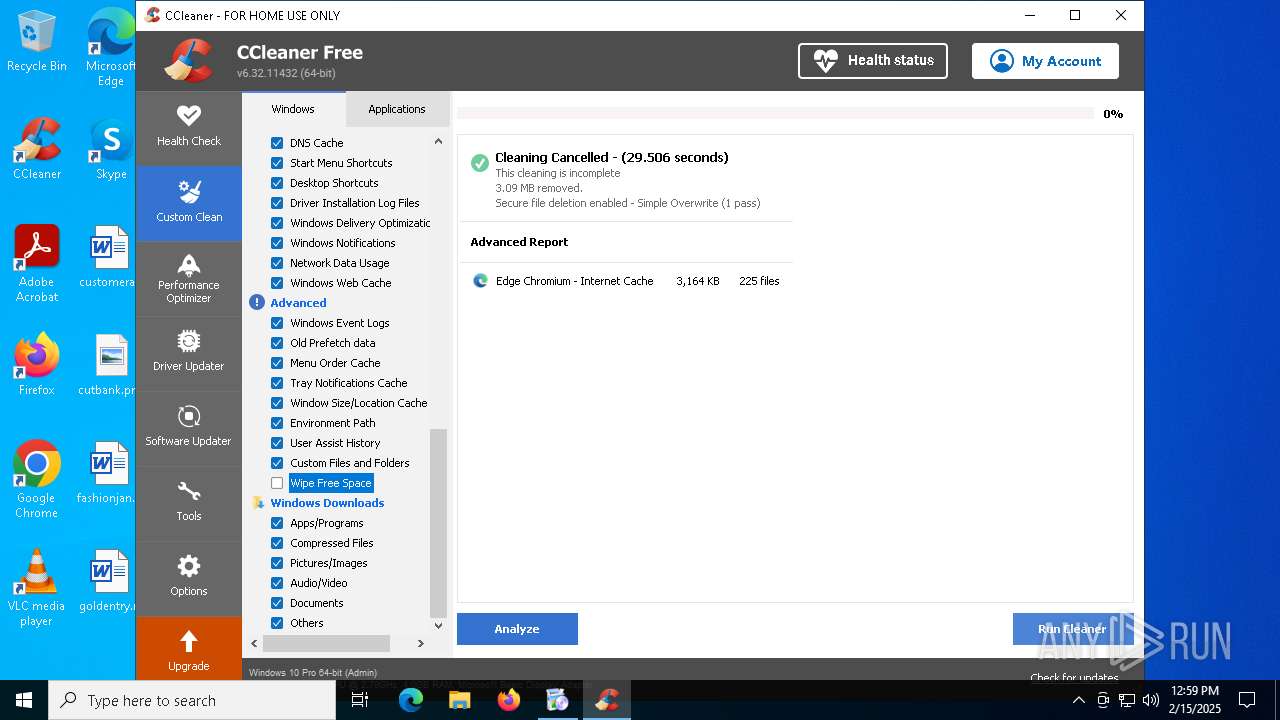Open Firefox from taskbar

tap(509, 700)
